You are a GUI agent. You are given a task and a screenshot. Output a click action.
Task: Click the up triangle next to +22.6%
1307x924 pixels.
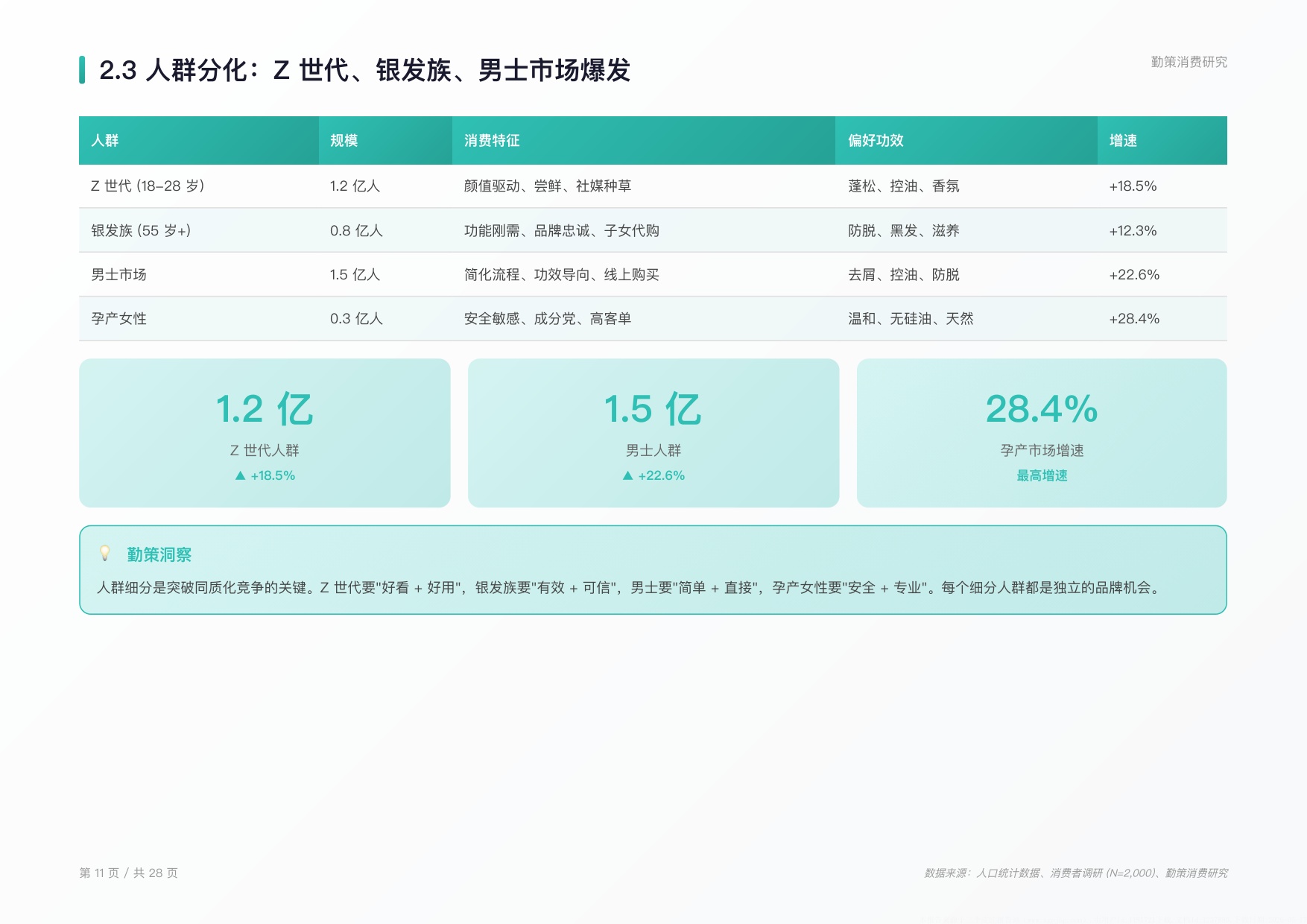tap(627, 475)
